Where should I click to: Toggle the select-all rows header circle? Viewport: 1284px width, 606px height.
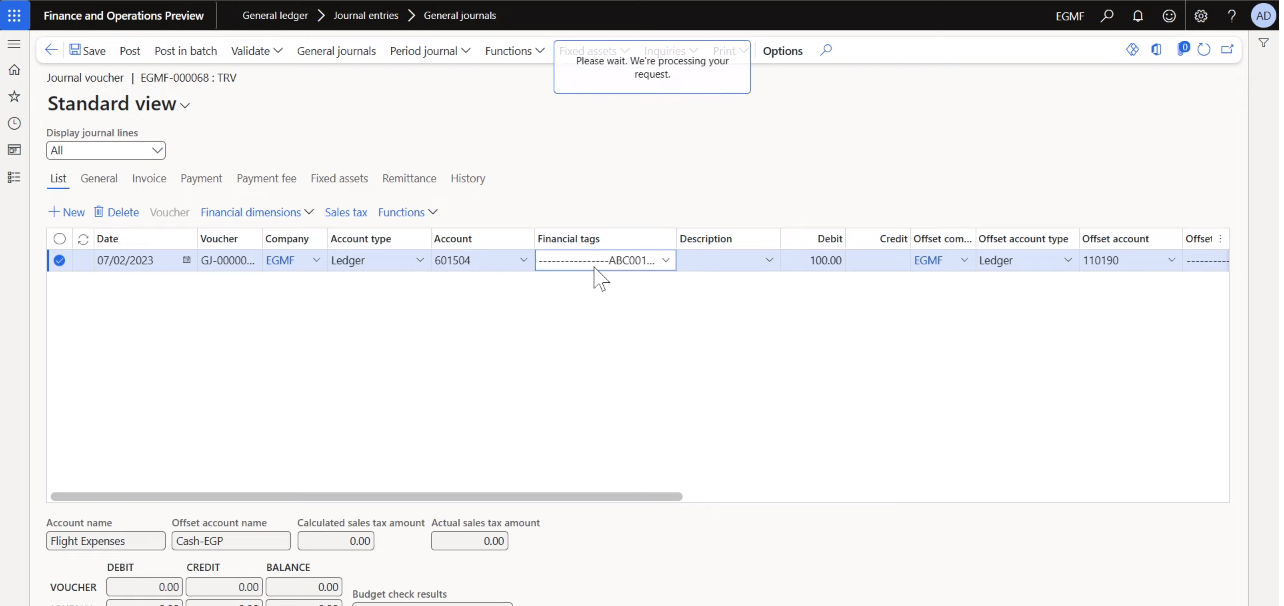(x=59, y=239)
